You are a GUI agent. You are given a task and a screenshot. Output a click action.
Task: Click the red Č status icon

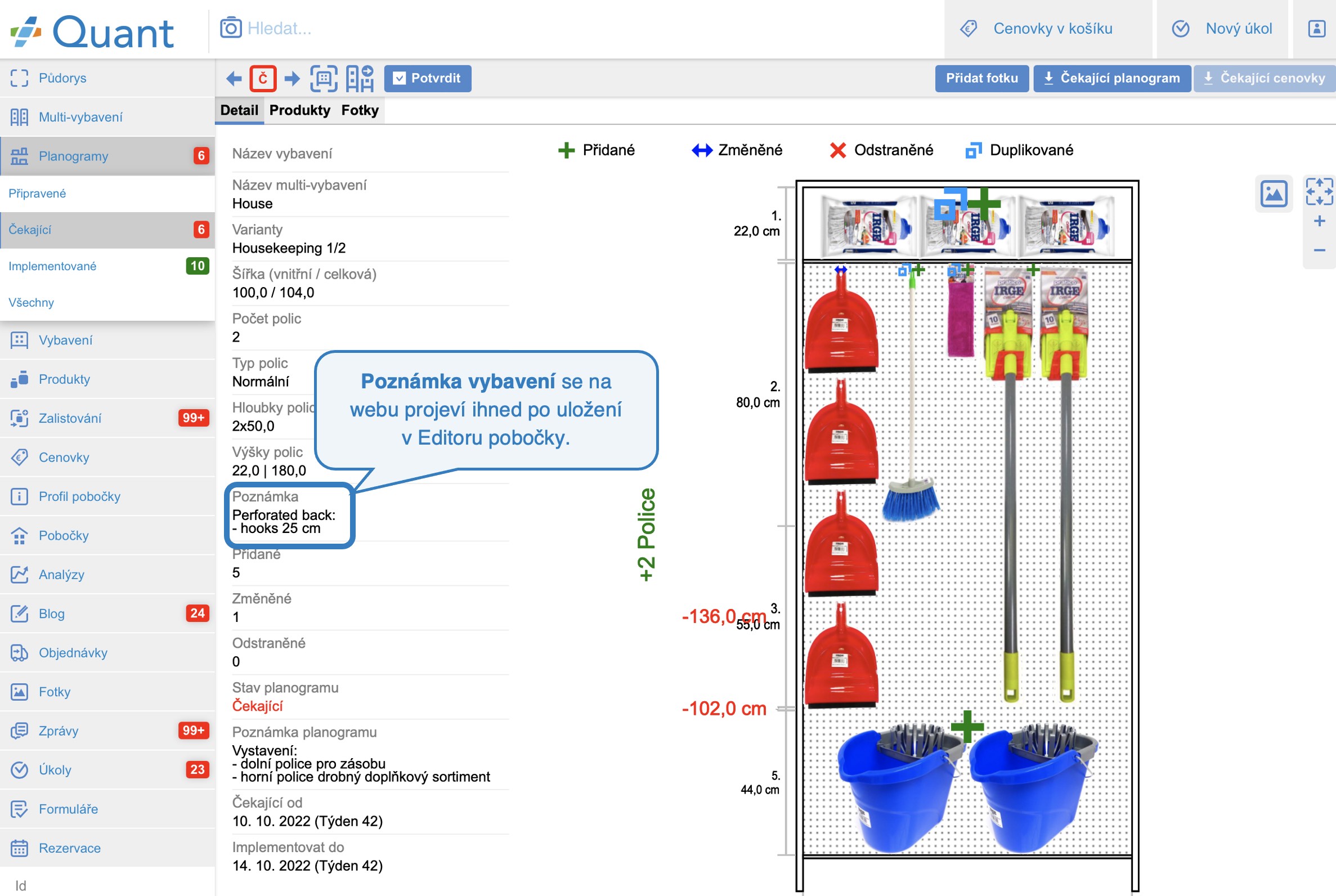263,78
